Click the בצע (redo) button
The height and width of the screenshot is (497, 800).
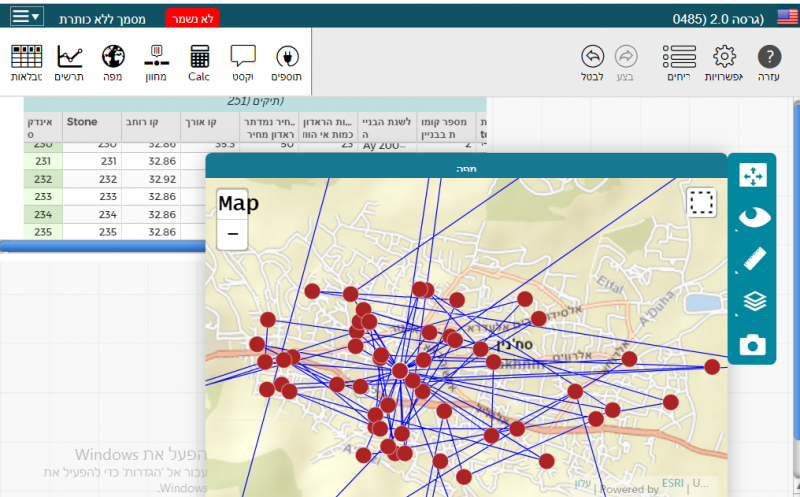626,62
